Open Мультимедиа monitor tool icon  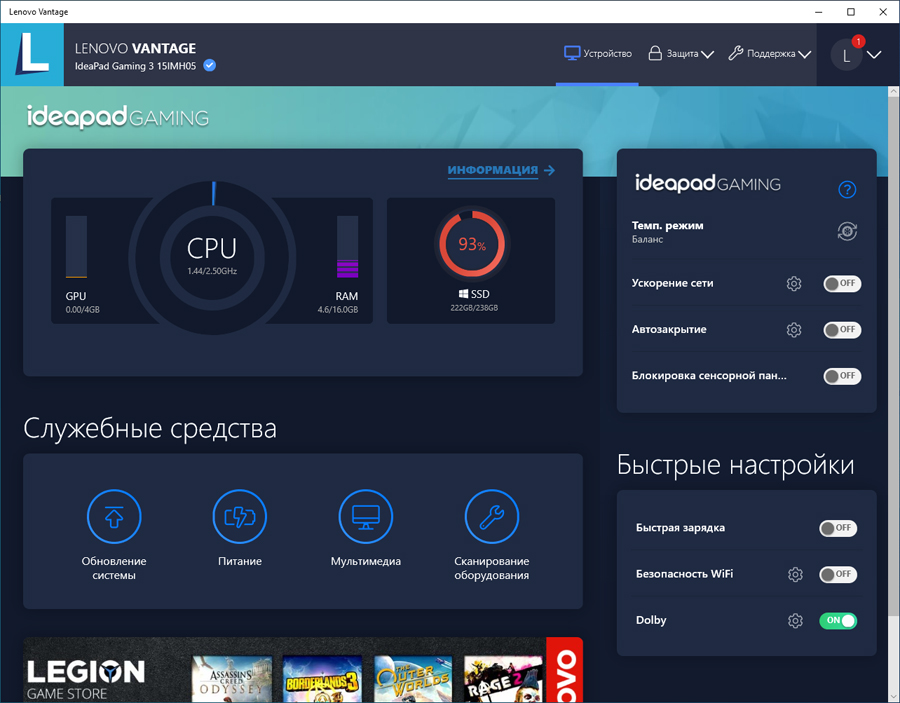(366, 516)
